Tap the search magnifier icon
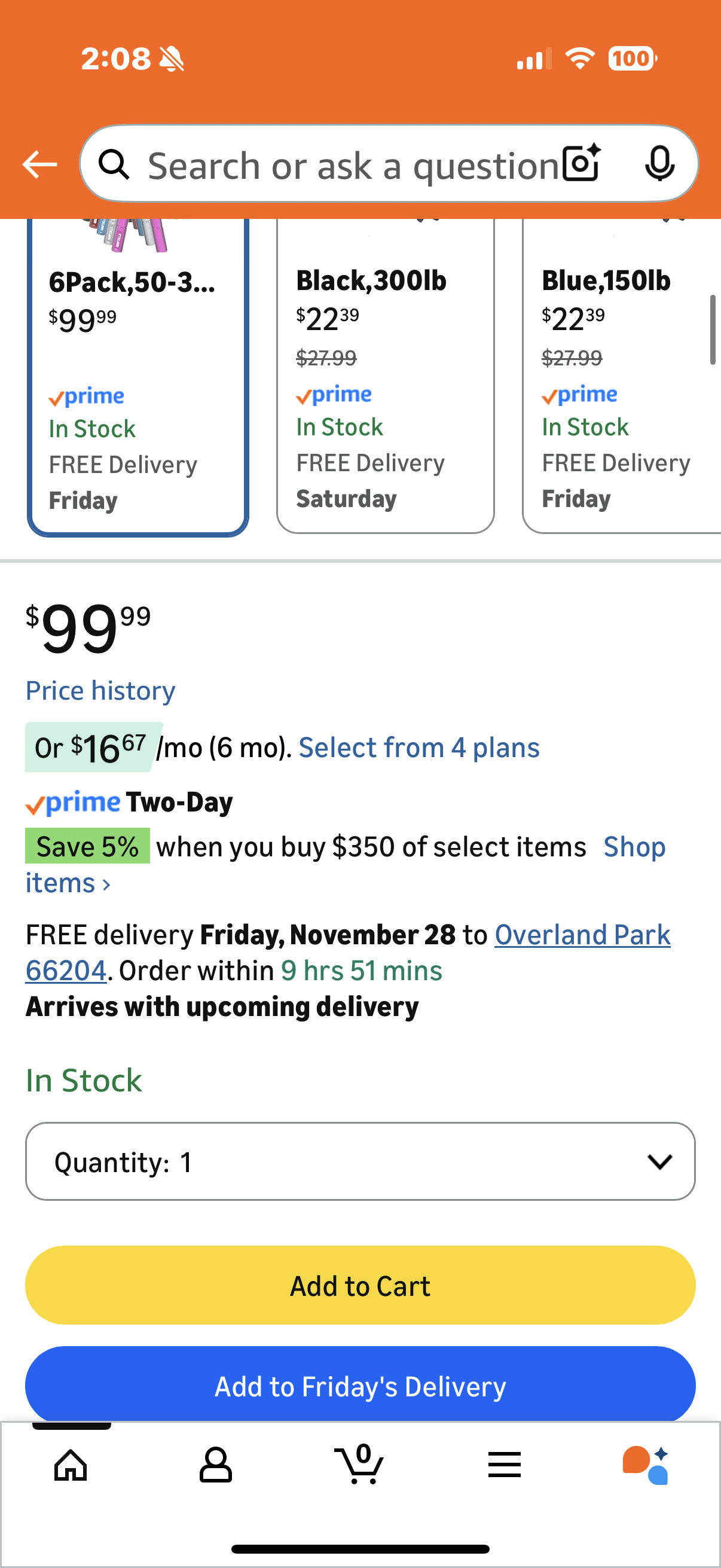The image size is (721, 1568). click(114, 164)
